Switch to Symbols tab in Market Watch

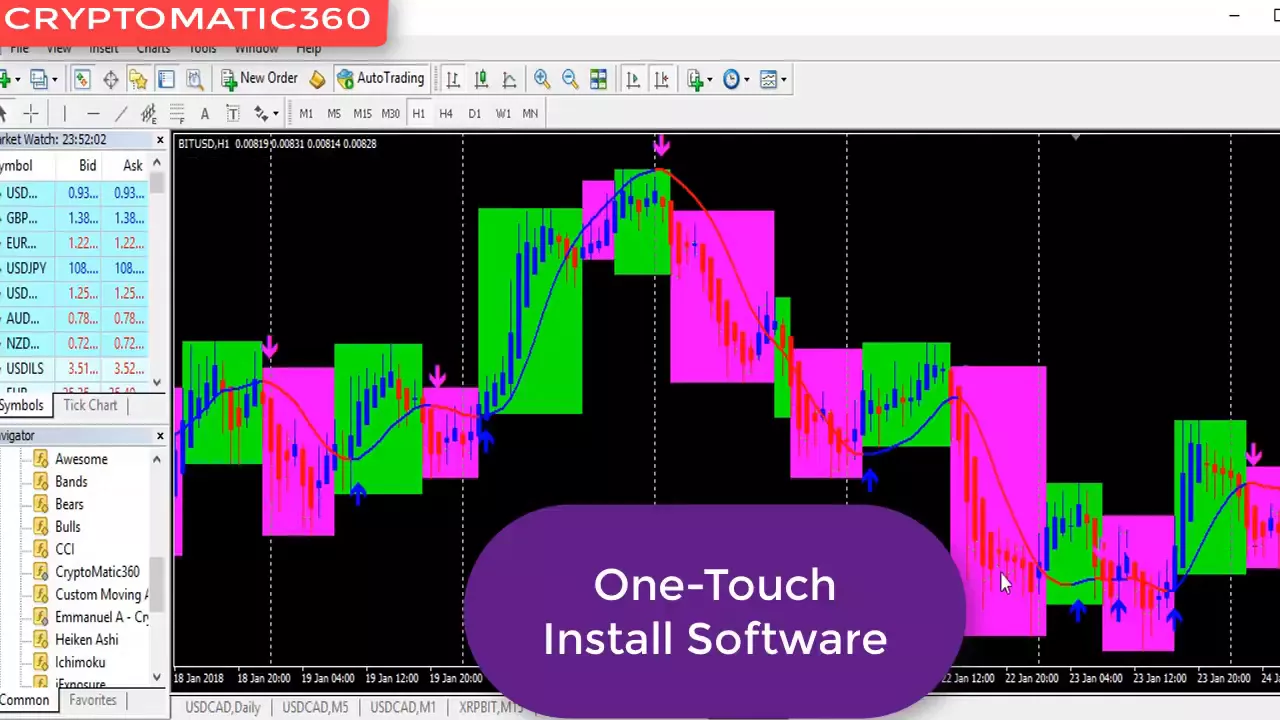[x=22, y=405]
